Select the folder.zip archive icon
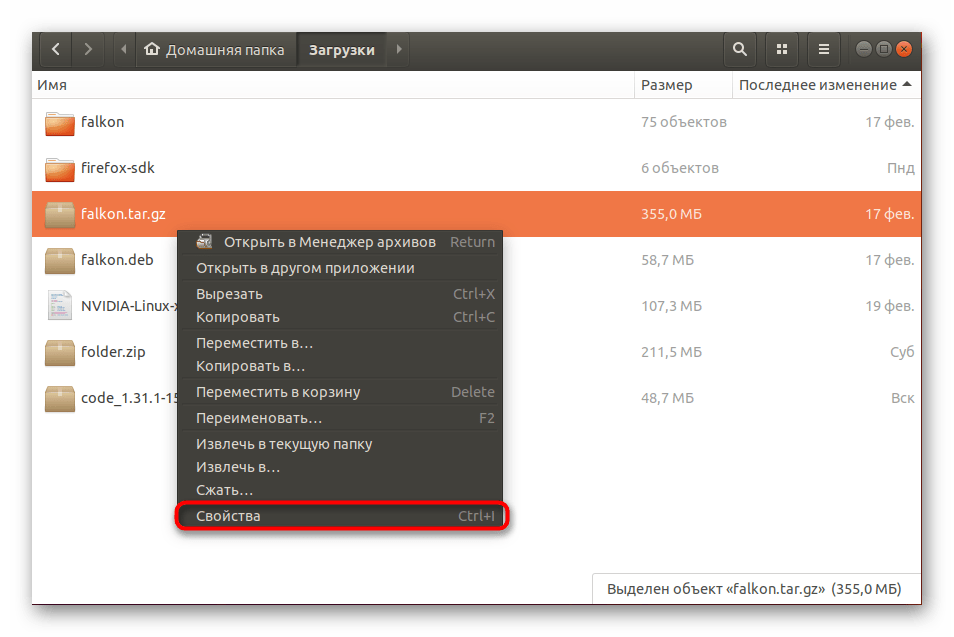Image resolution: width=954 pixels, height=637 pixels. click(x=60, y=352)
